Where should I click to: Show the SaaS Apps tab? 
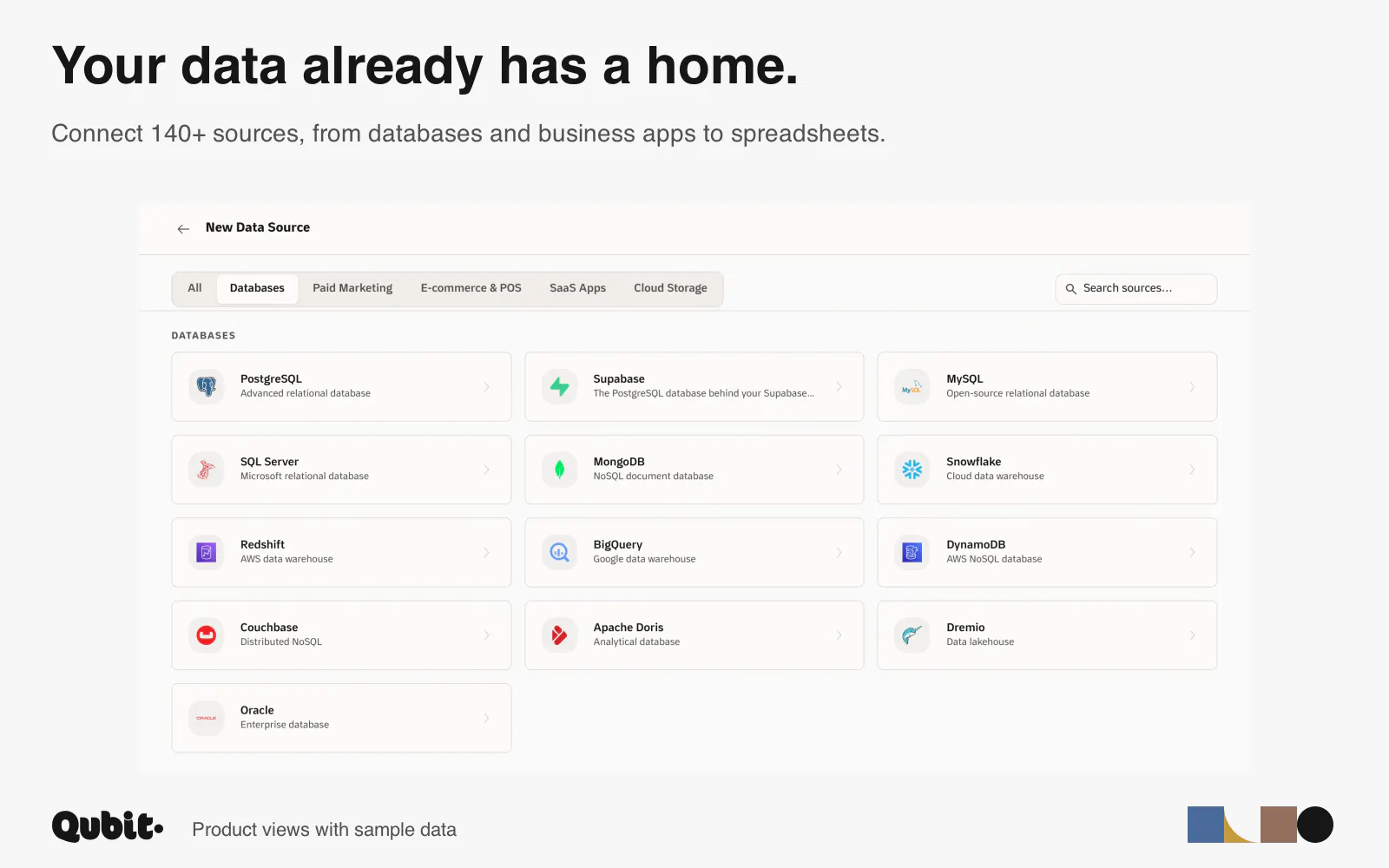577,288
